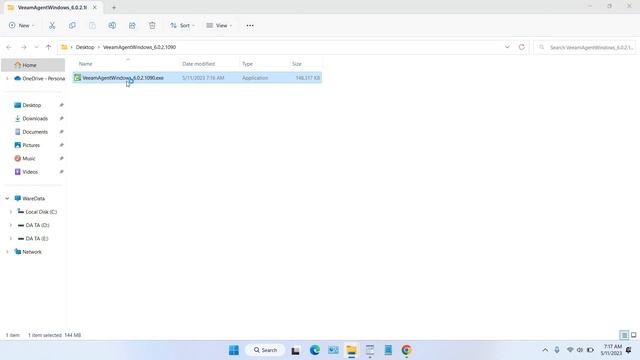Go back with the back arrow

[x=9, y=47]
